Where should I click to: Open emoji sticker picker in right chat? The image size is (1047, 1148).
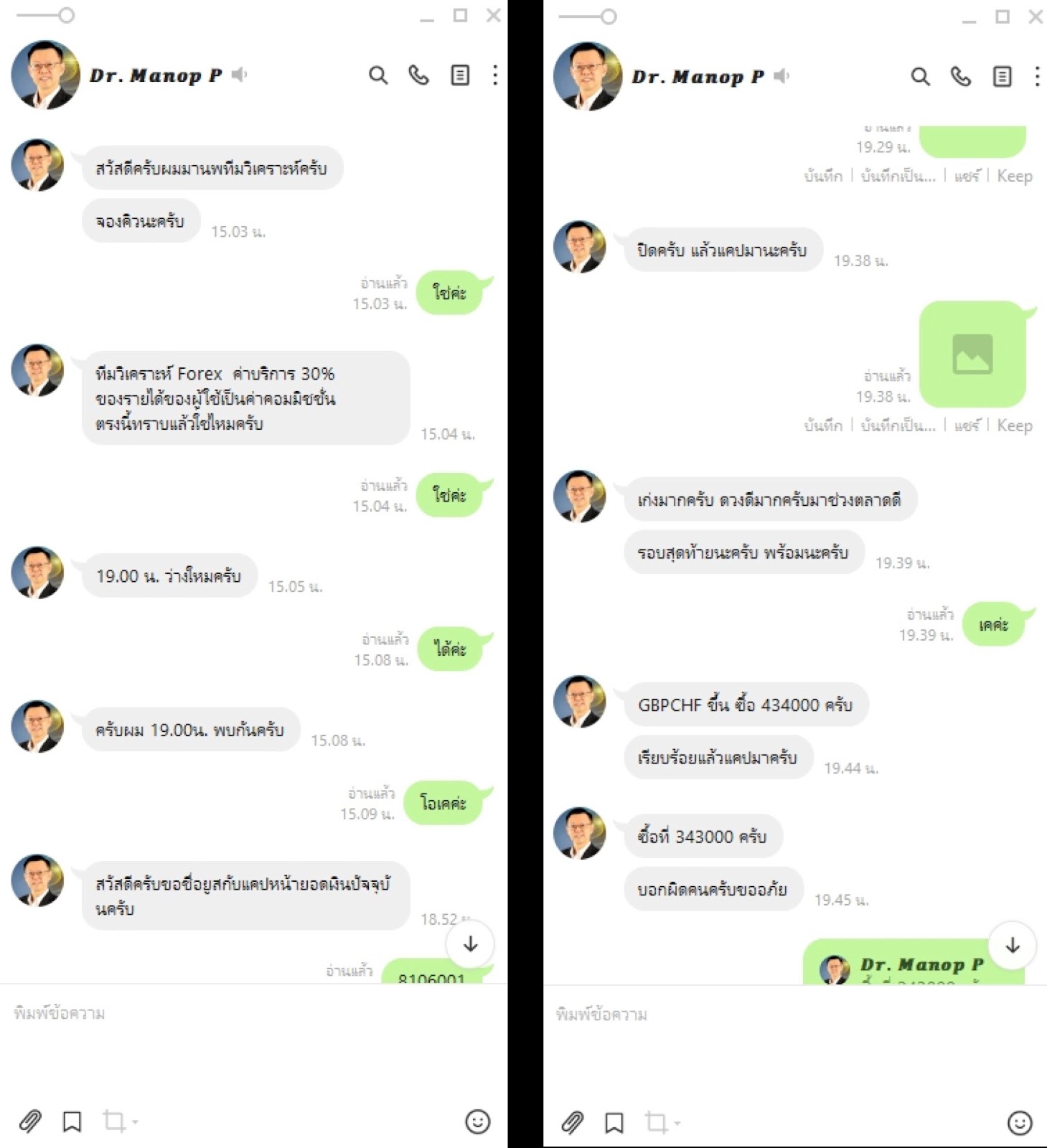(1020, 1123)
